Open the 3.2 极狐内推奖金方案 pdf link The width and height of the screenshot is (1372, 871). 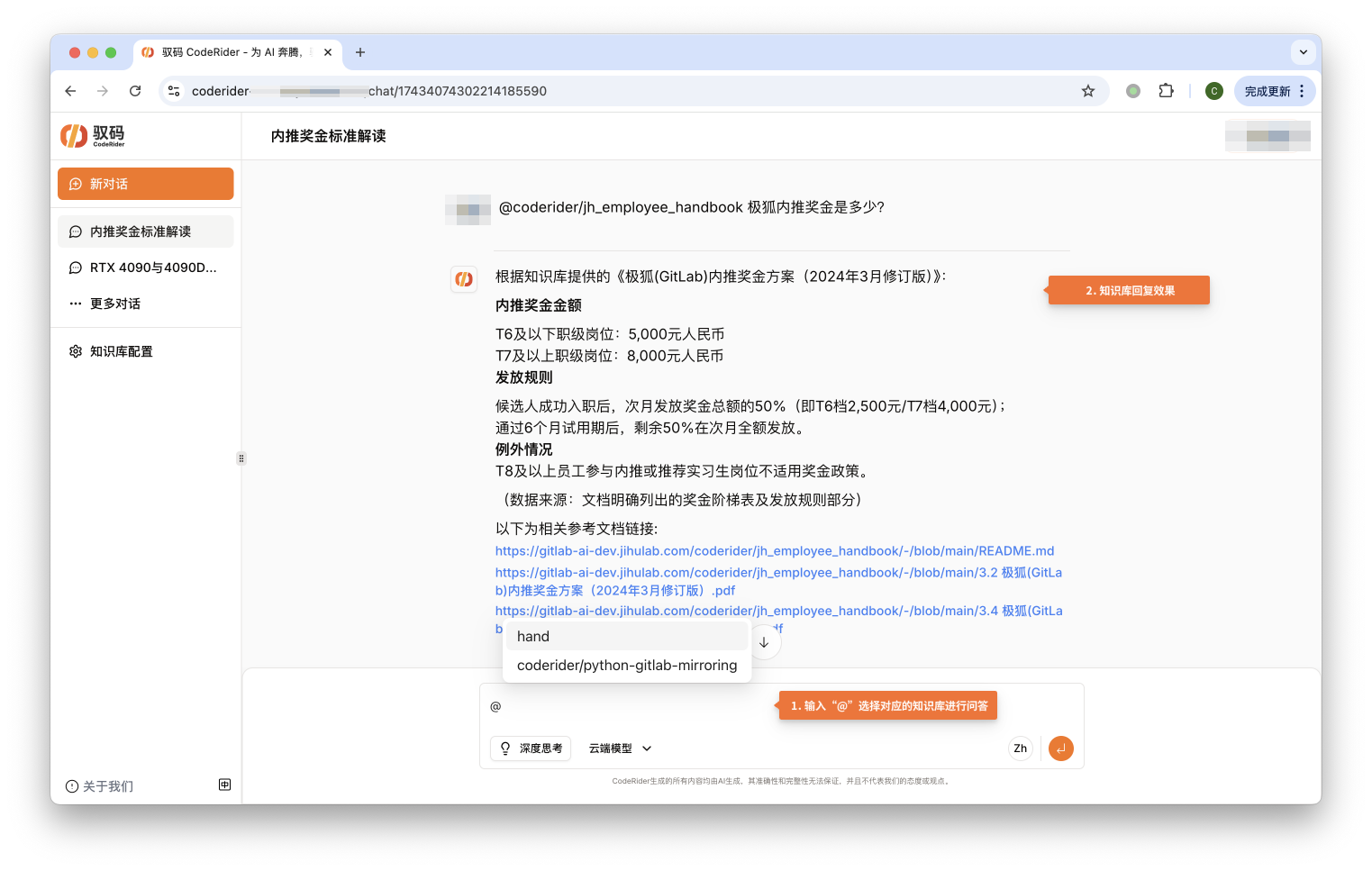pyautogui.click(x=778, y=582)
